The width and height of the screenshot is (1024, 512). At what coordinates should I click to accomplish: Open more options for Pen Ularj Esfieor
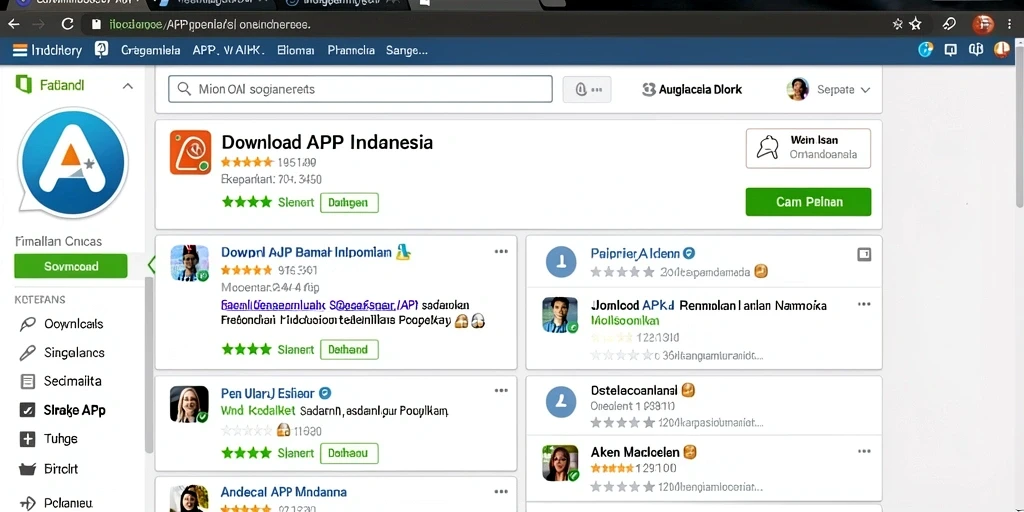click(x=501, y=391)
